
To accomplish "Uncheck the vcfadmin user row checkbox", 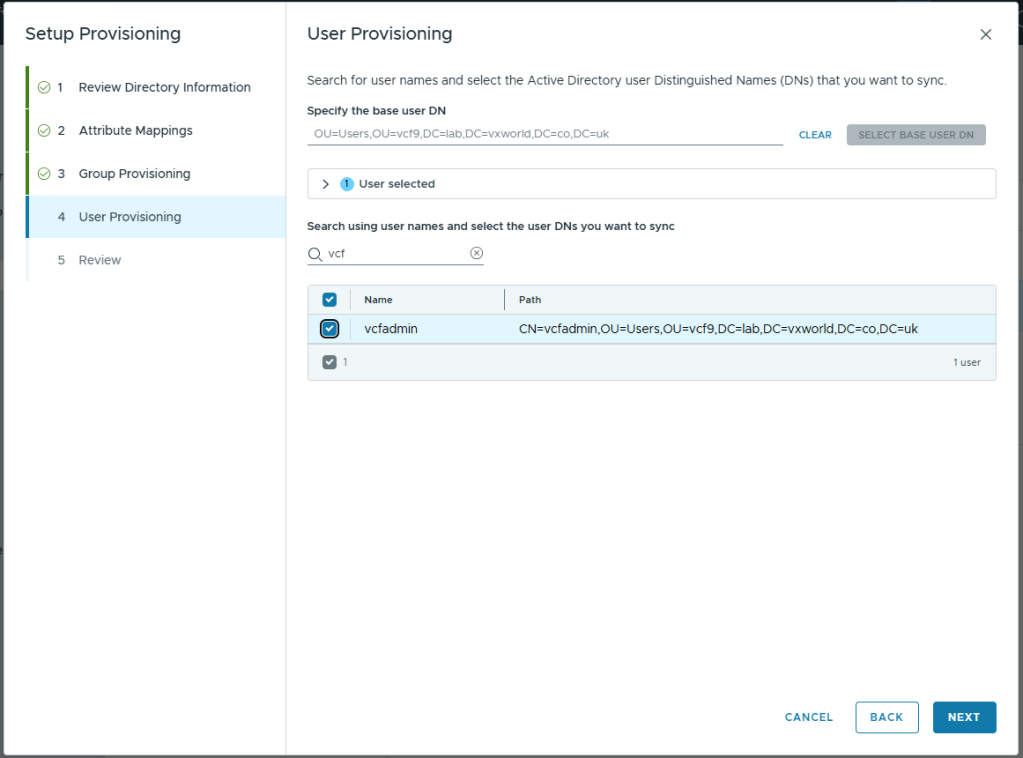I will tap(330, 329).
